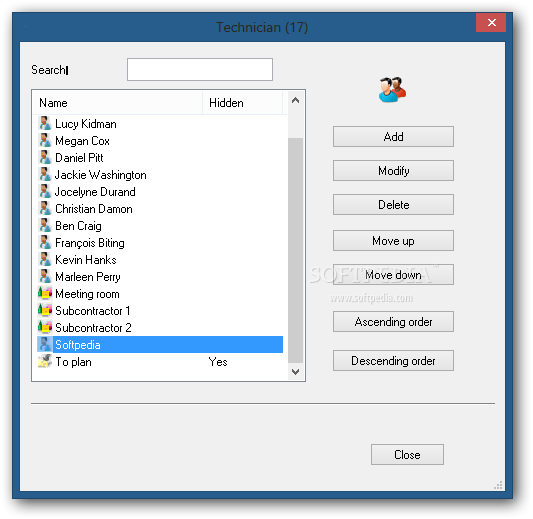Select the Kevin Hanks row

[x=160, y=260]
